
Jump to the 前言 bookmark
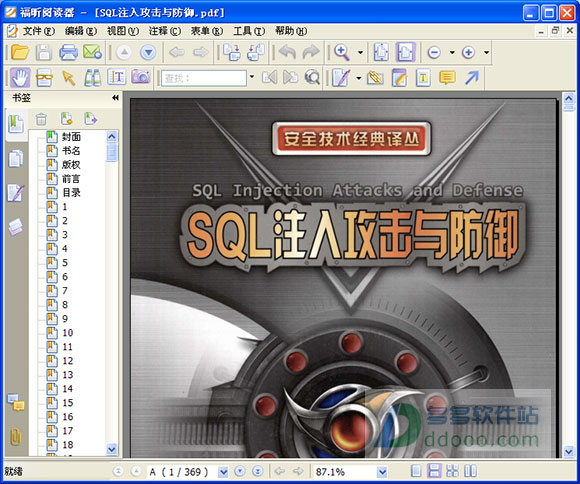71,179
